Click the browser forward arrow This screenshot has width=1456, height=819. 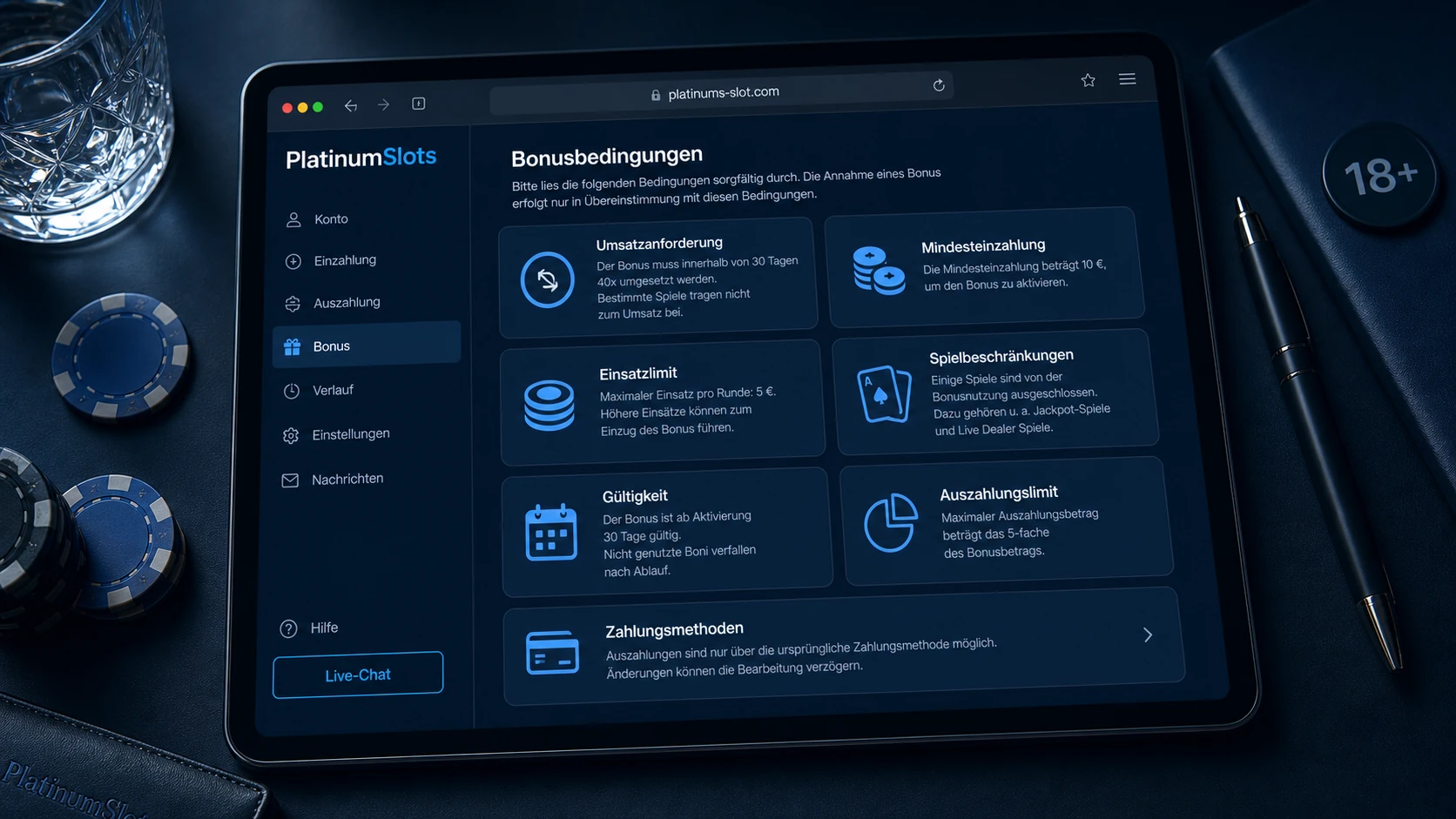[x=383, y=104]
